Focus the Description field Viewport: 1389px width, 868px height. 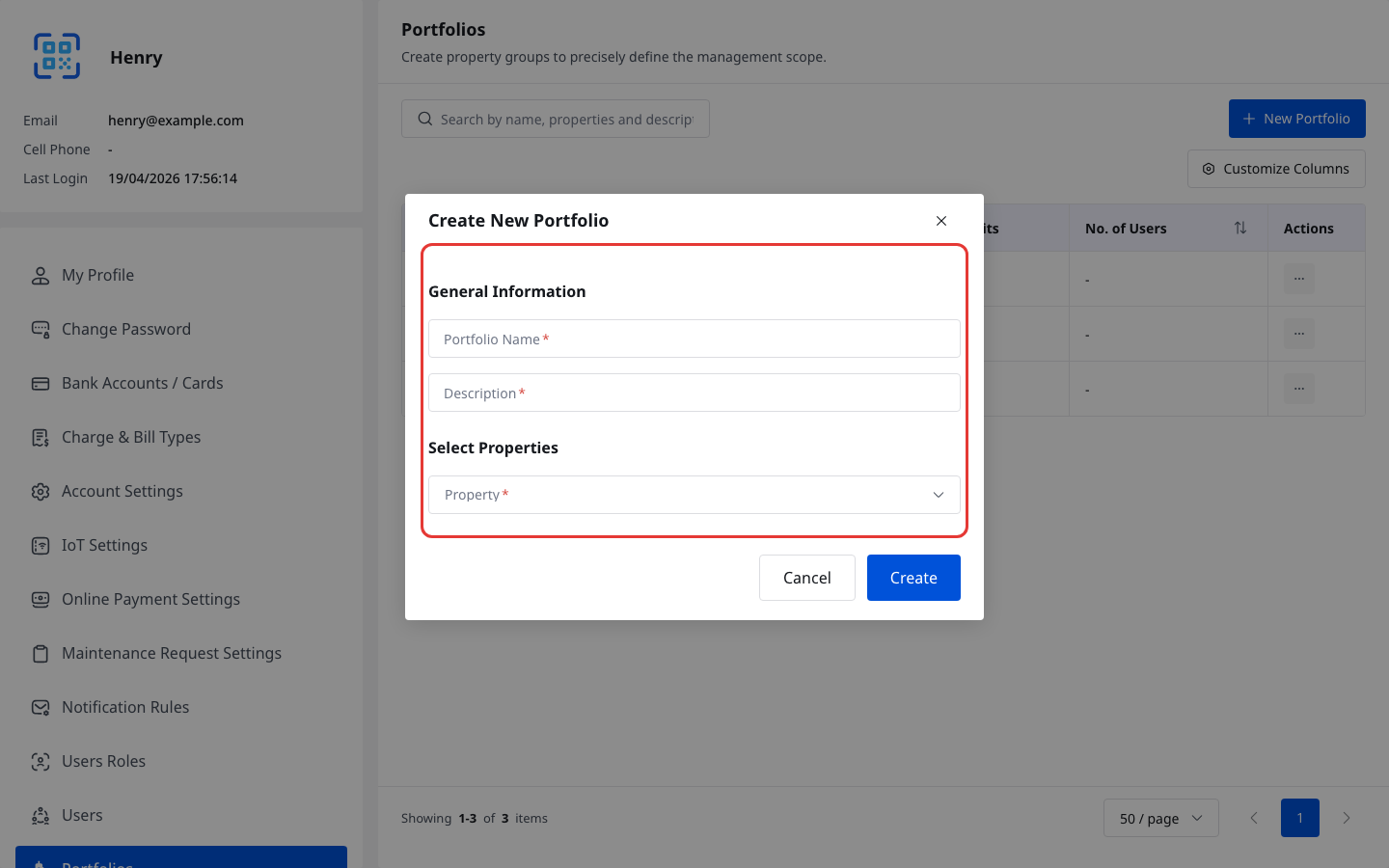coord(694,393)
